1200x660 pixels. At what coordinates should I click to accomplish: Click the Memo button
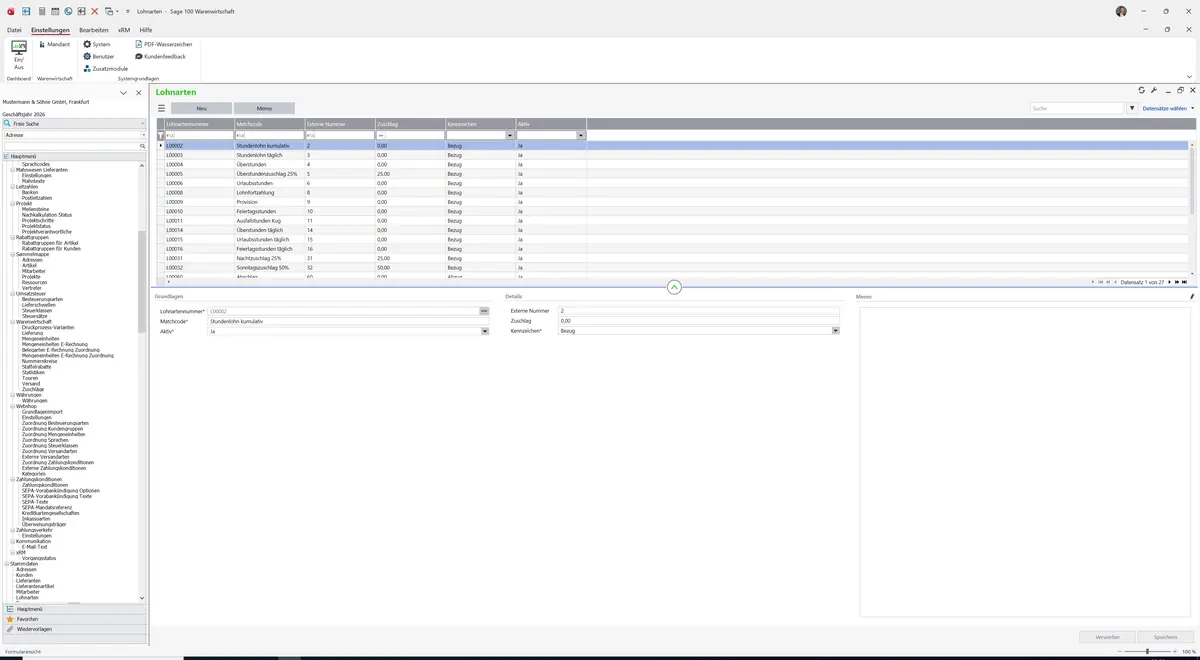coord(264,108)
